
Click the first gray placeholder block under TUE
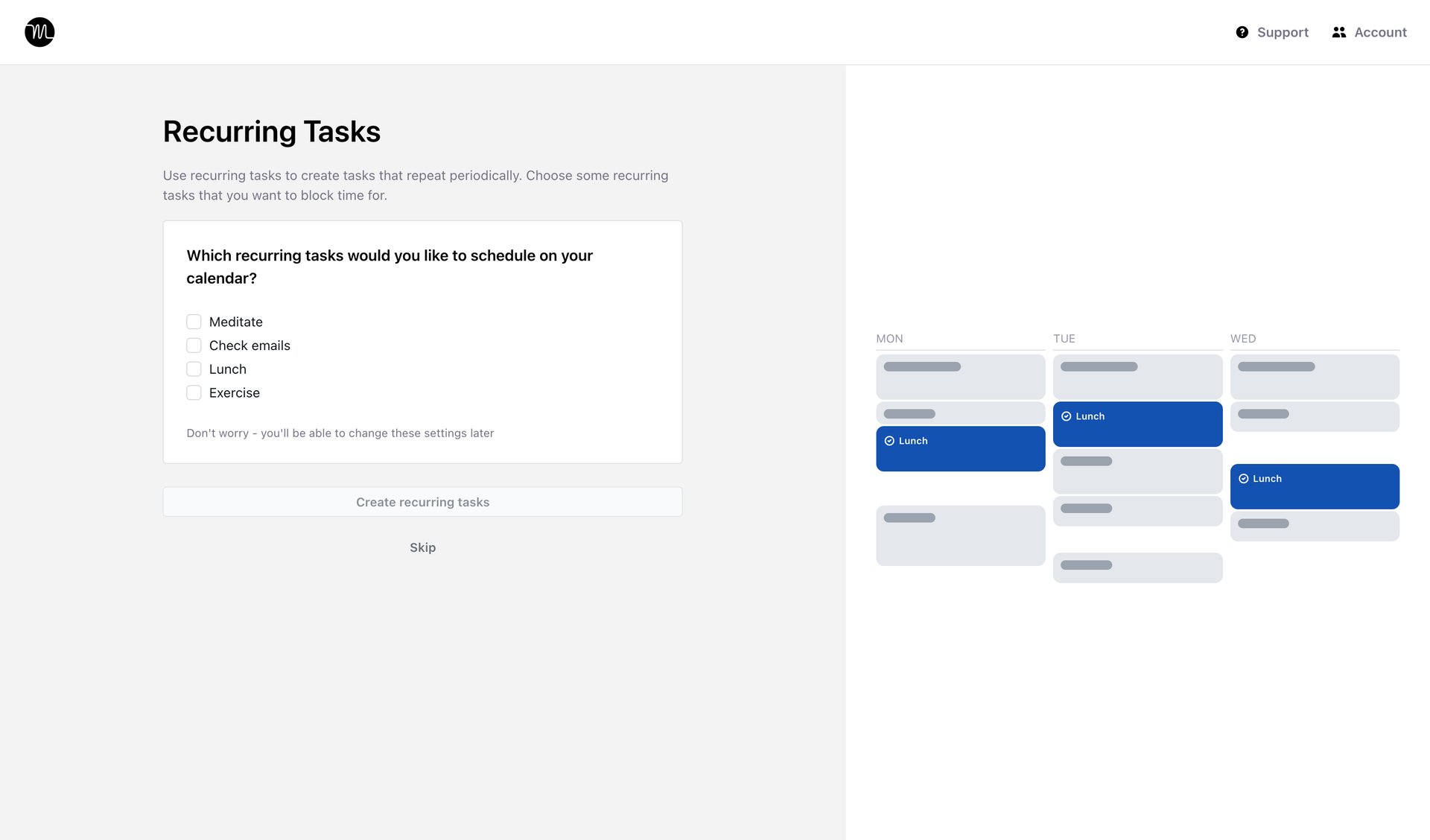point(1137,376)
